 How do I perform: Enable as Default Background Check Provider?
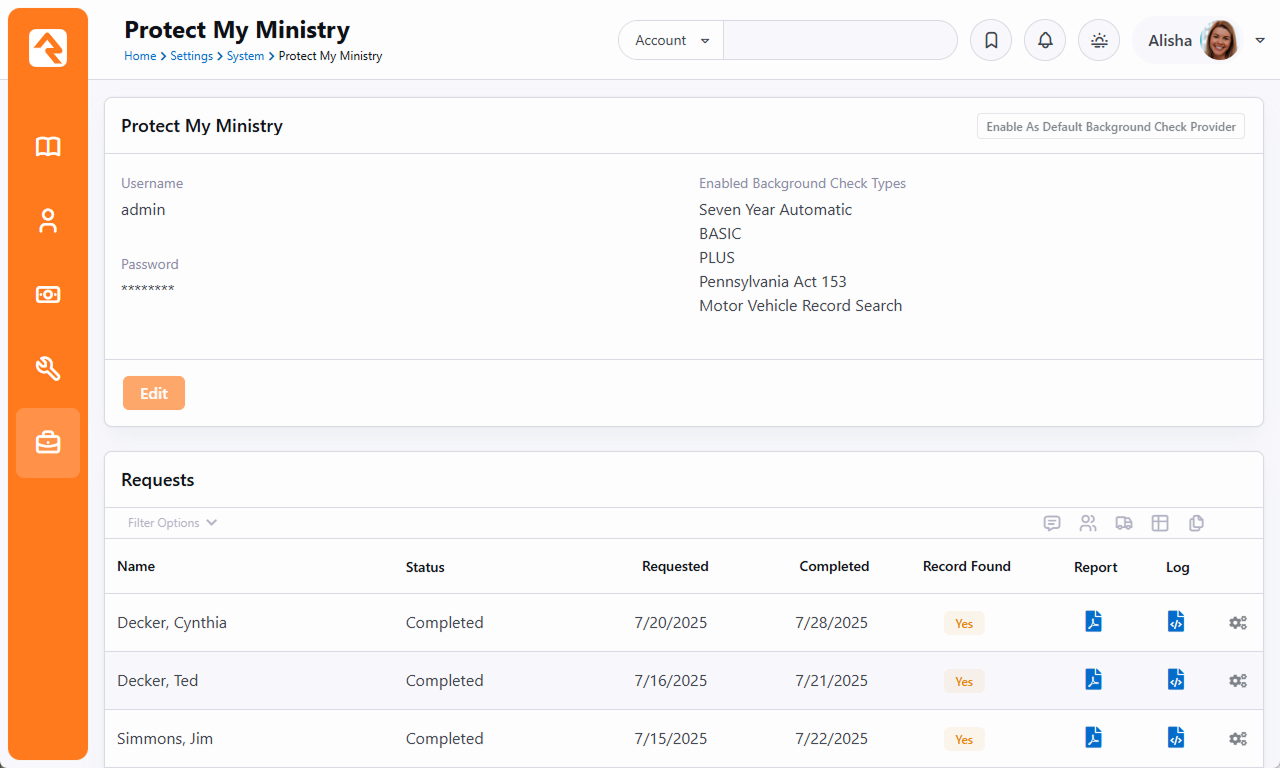tap(1110, 127)
